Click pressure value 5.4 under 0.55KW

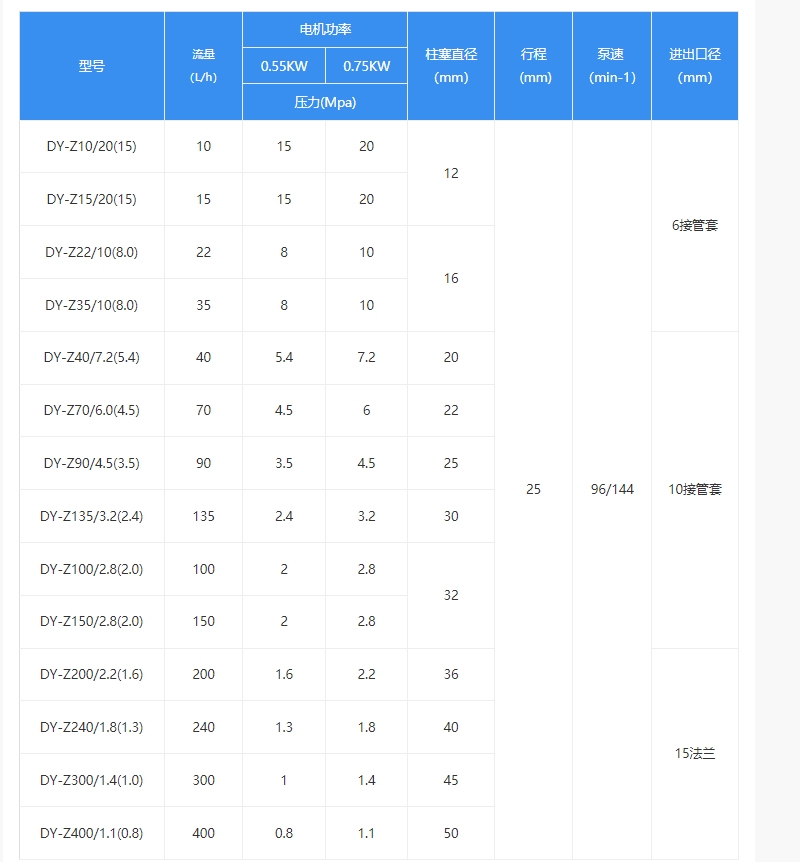[x=284, y=357]
